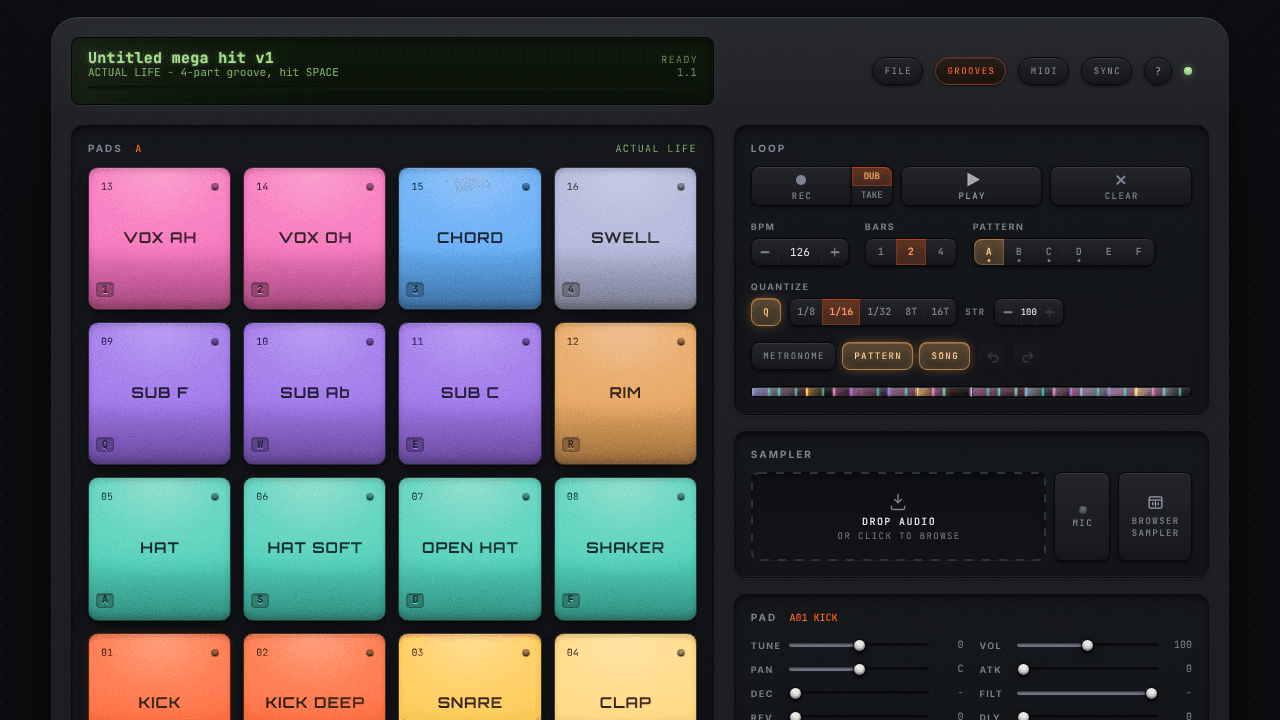Trigger the CHORD pad
Image resolution: width=1280 pixels, height=720 pixels.
pyautogui.click(x=470, y=238)
